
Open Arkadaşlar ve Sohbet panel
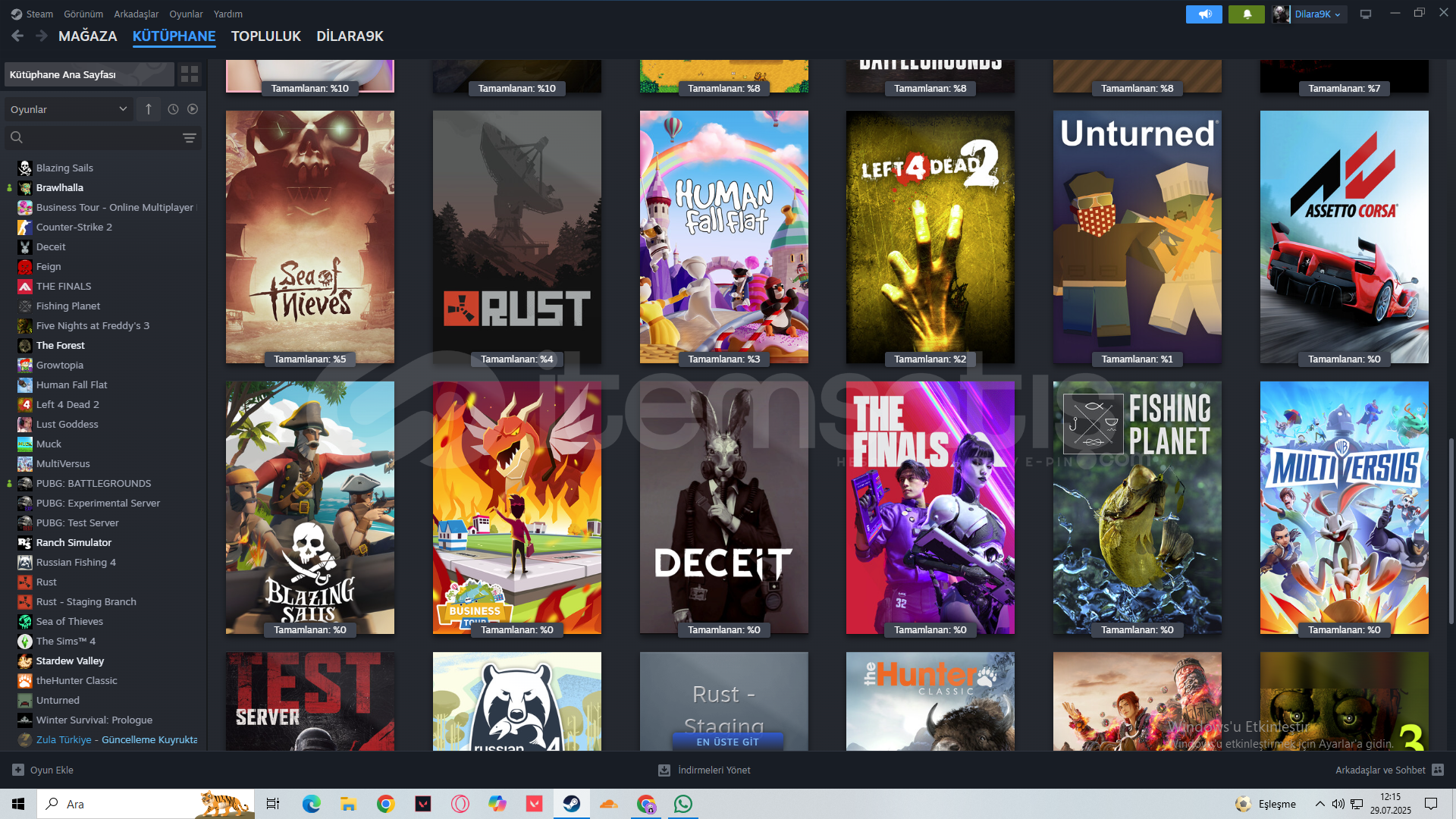click(1389, 770)
